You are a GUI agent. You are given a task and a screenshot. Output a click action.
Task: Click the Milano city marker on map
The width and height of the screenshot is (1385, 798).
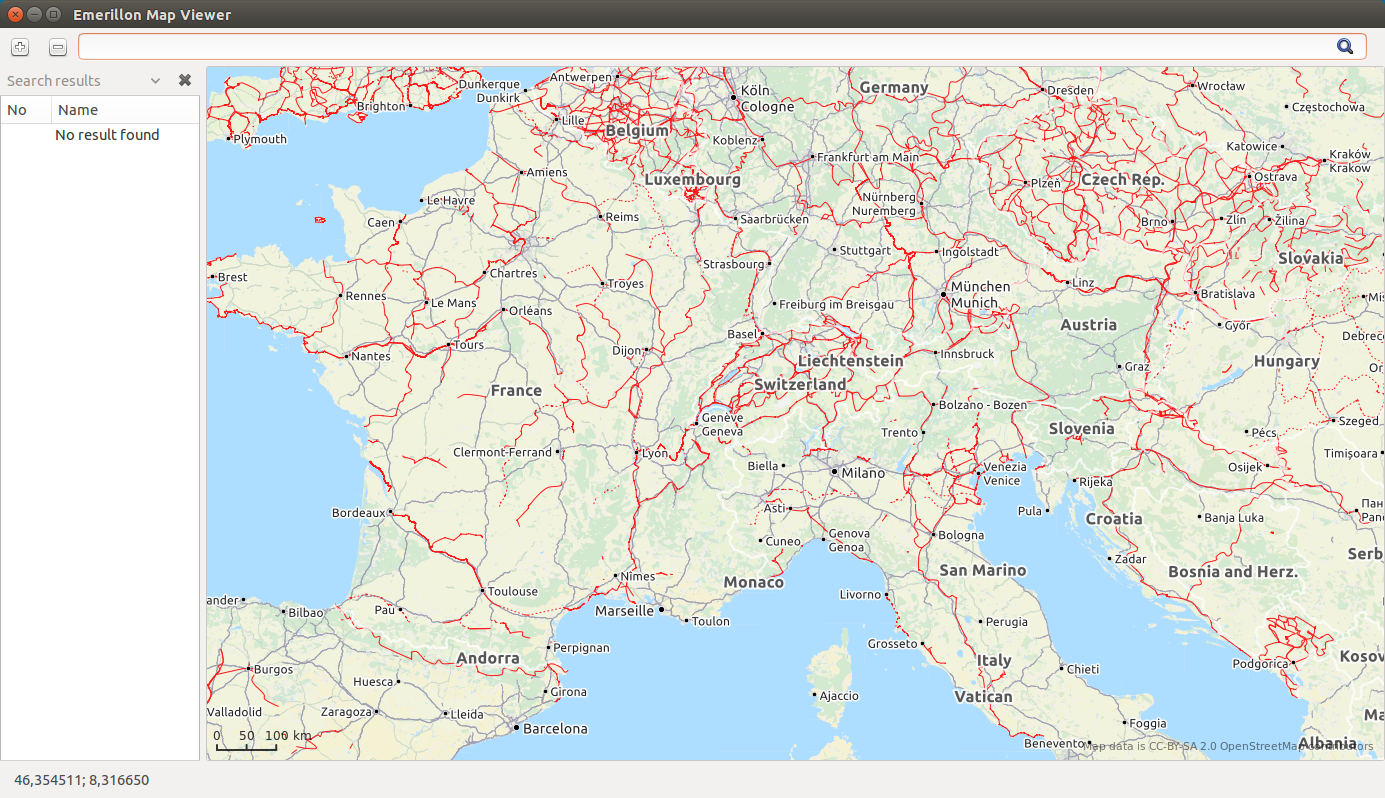point(835,470)
